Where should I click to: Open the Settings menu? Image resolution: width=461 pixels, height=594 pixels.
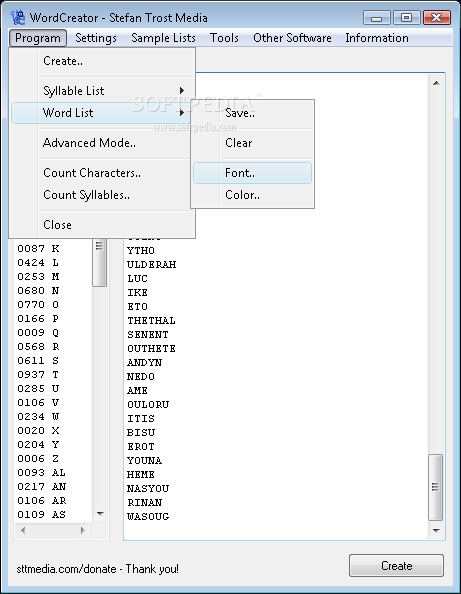(96, 38)
